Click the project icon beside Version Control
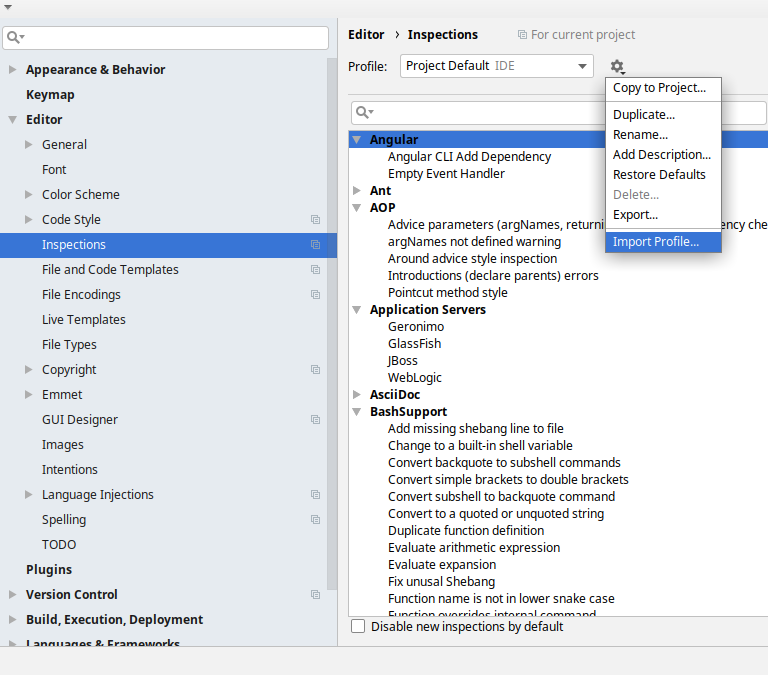This screenshot has height=675, width=768. coord(315,595)
